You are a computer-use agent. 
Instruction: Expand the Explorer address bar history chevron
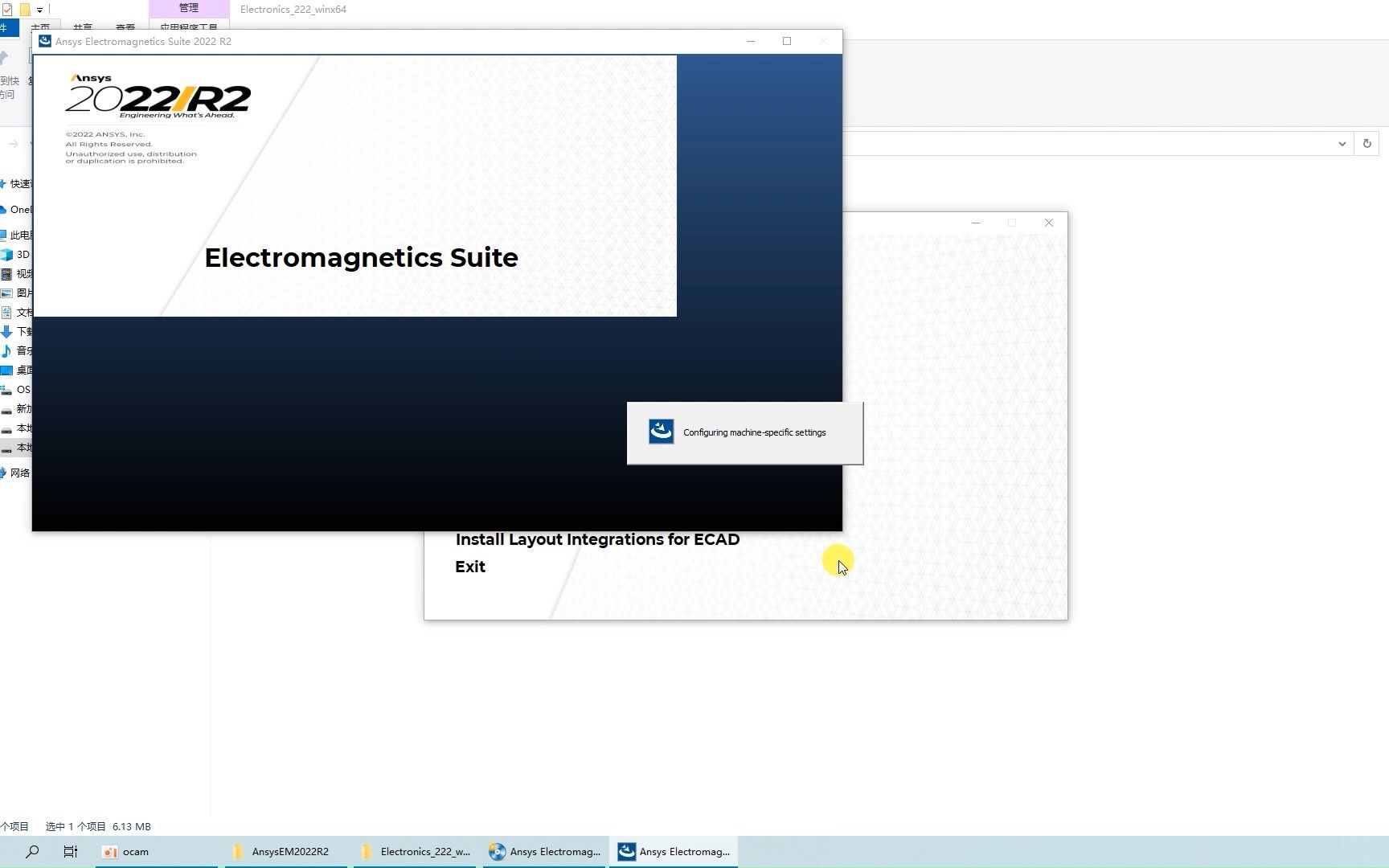1342,144
